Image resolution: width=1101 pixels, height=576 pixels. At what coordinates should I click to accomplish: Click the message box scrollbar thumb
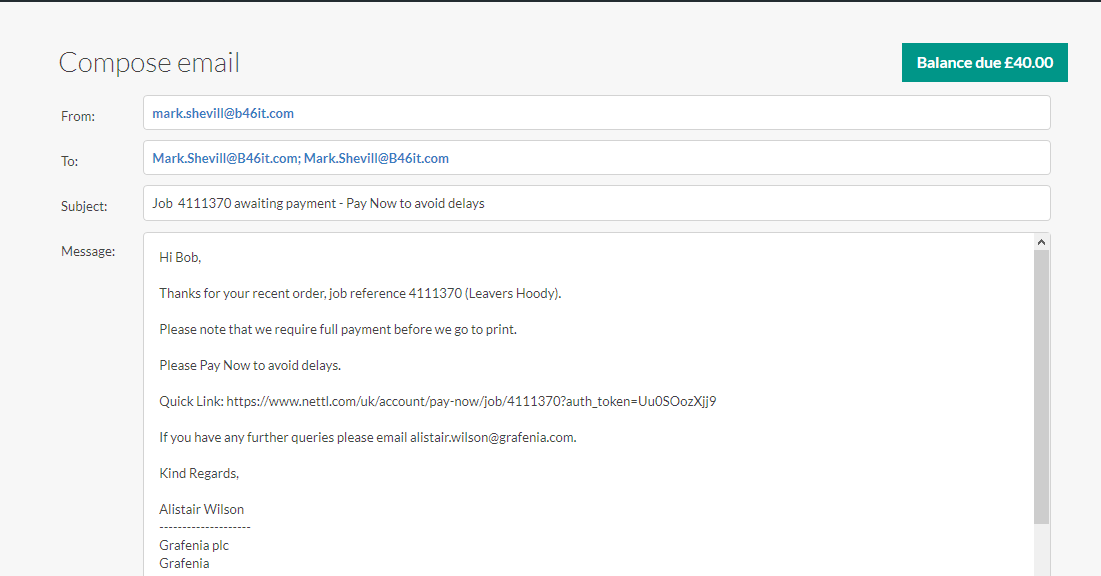(x=1041, y=387)
